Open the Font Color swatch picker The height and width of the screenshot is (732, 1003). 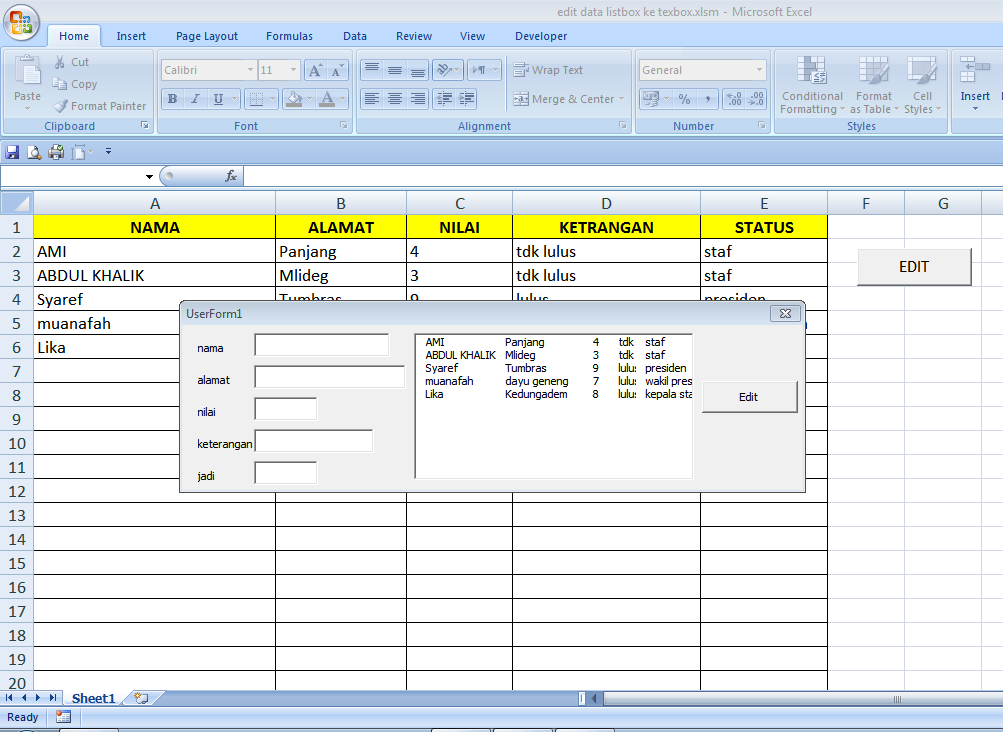pyautogui.click(x=340, y=98)
